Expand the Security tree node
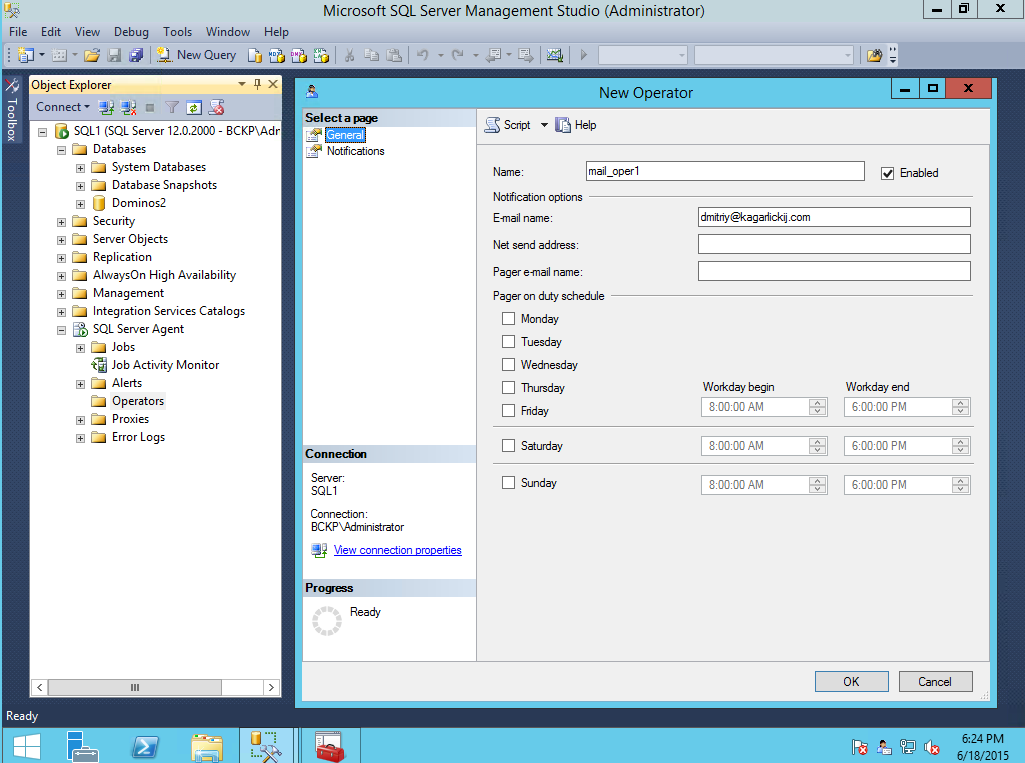This screenshot has width=1025, height=763. (x=62, y=221)
